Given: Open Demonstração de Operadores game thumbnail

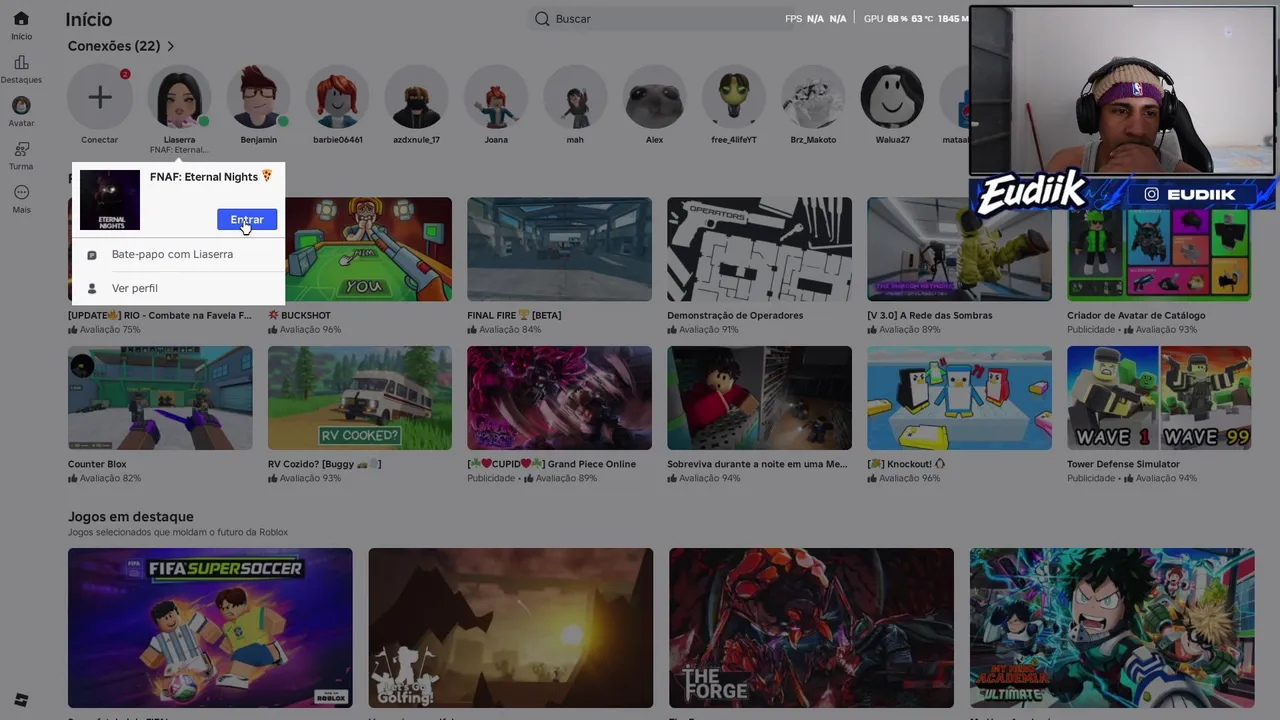Looking at the screenshot, I should click(759, 249).
